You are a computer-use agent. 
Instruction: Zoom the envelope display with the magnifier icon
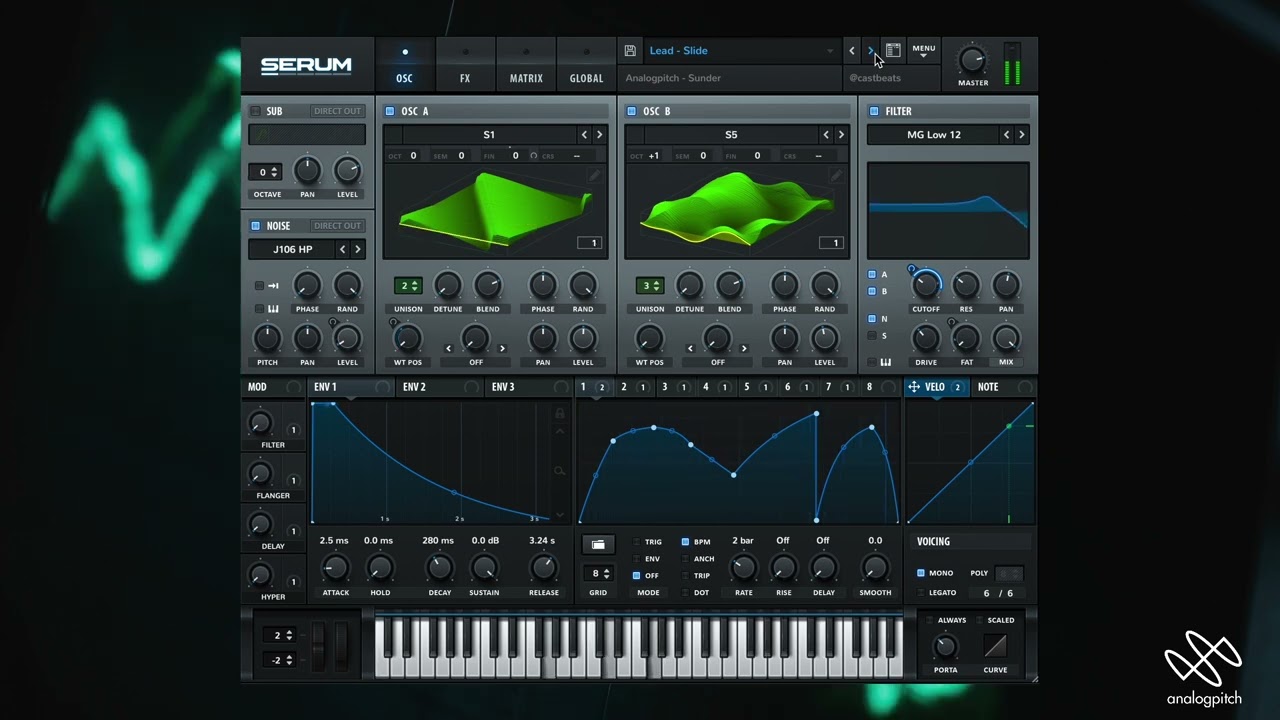(560, 470)
